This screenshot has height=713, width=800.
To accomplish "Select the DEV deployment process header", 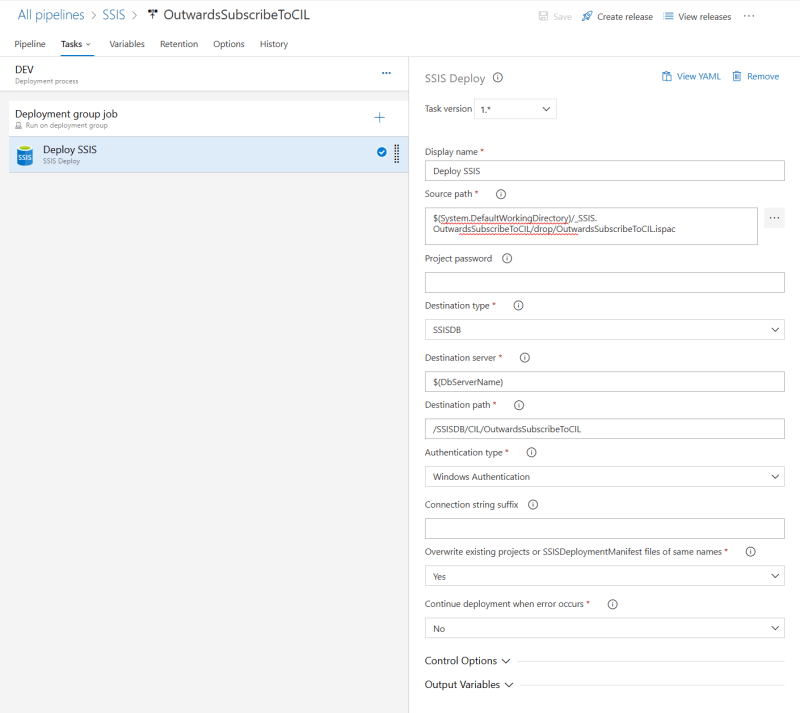I will (x=204, y=74).
